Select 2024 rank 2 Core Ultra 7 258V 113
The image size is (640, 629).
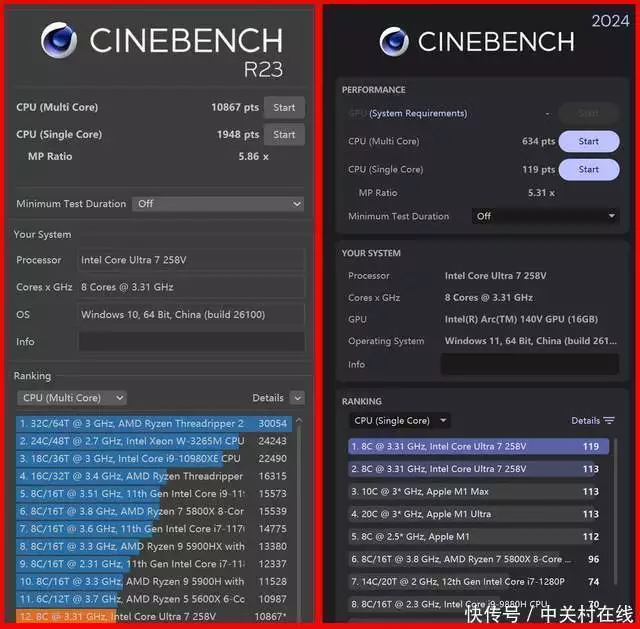point(478,469)
